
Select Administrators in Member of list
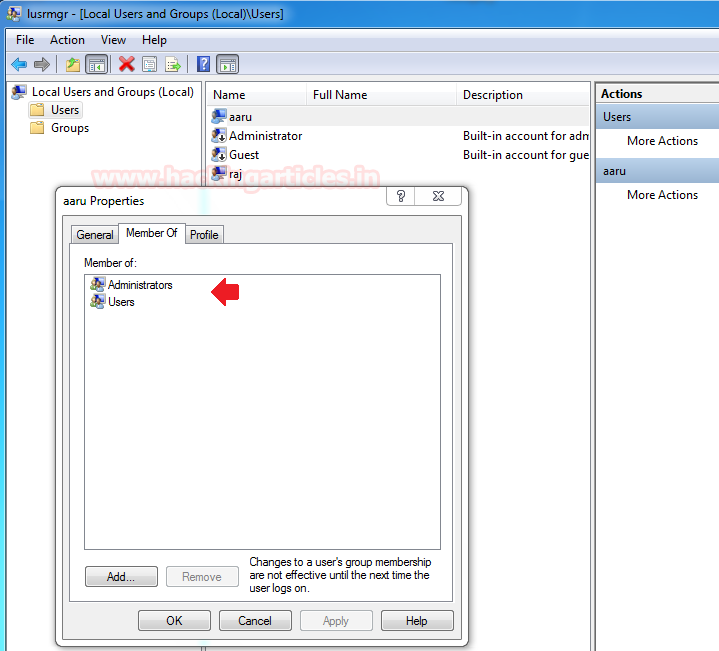pos(140,285)
